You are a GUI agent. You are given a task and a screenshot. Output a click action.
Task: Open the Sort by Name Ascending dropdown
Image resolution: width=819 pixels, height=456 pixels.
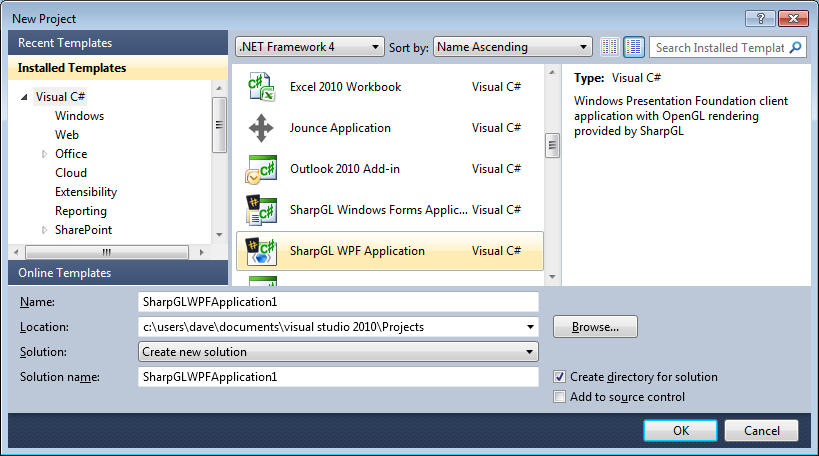tap(512, 47)
